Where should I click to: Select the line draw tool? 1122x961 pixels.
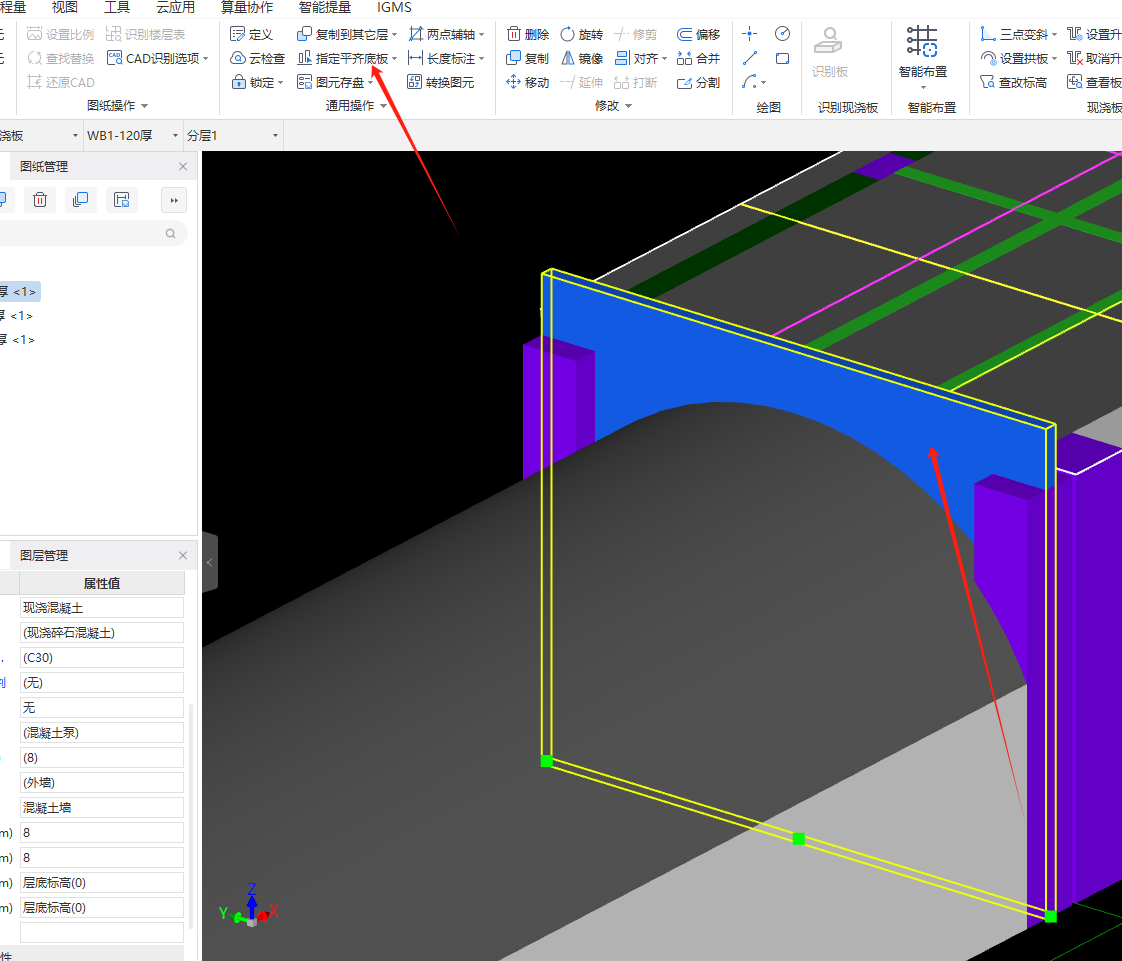click(x=750, y=59)
